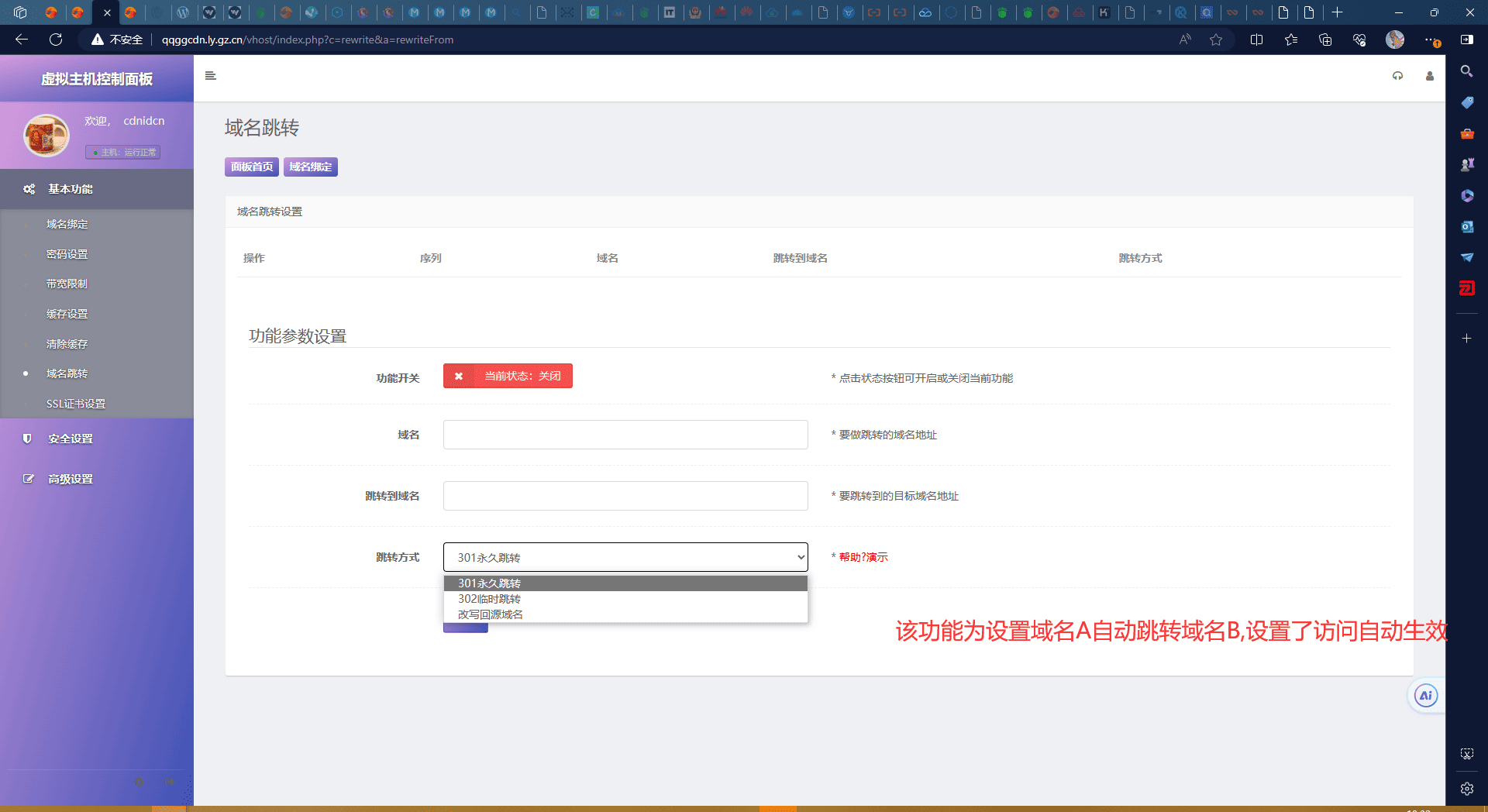
Task: Open browser sidebar settings gear
Action: [1466, 789]
